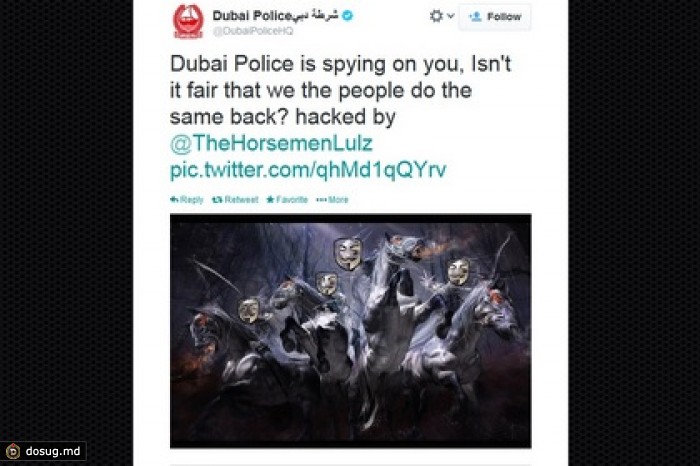
Task: Click the Dubai Police display name
Action: coord(275,16)
